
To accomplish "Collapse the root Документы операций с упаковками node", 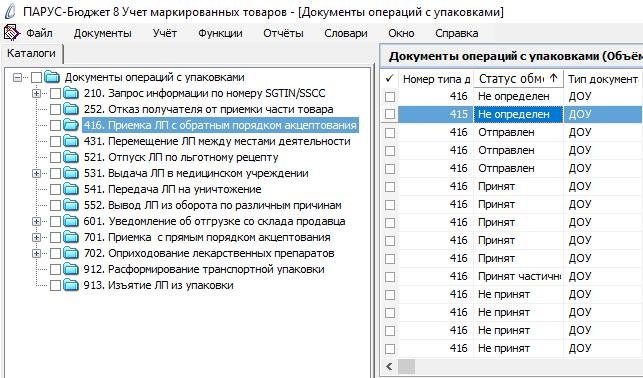I will [x=17, y=77].
